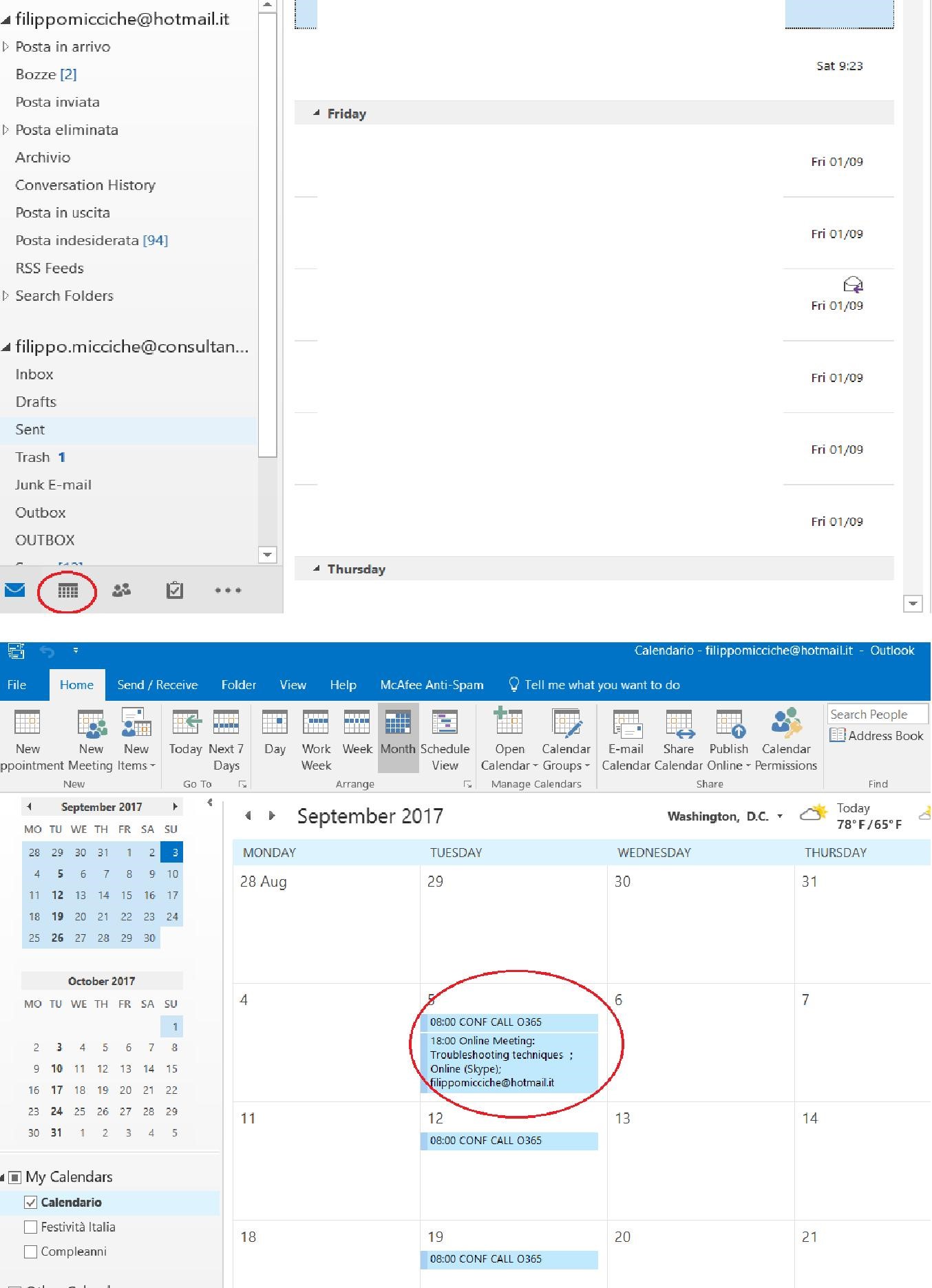The image size is (932, 1288).
Task: Expand Search Folders
Action: pyautogui.click(x=6, y=295)
